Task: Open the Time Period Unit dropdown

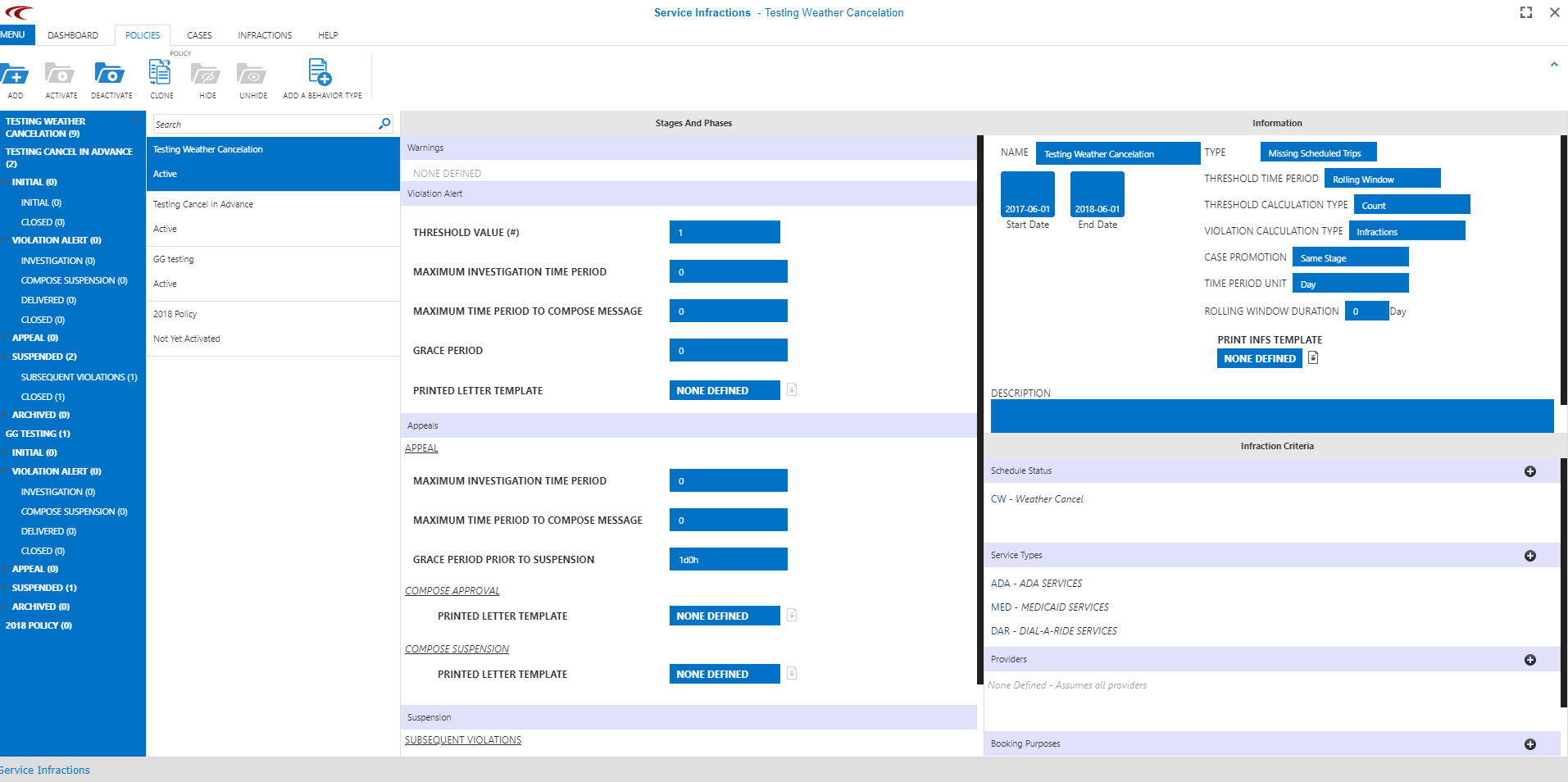Action: [x=1350, y=284]
